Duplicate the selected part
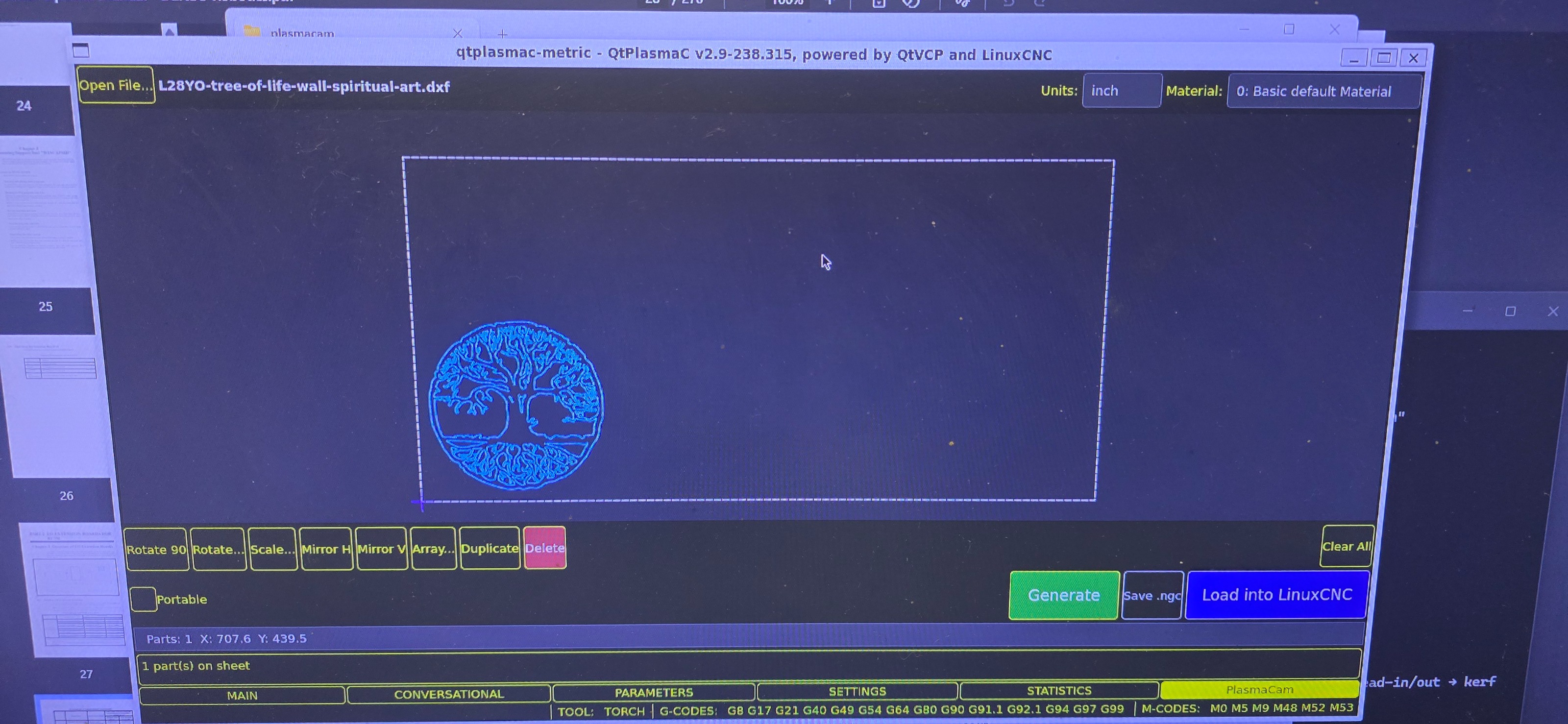This screenshot has width=1568, height=724. point(490,548)
